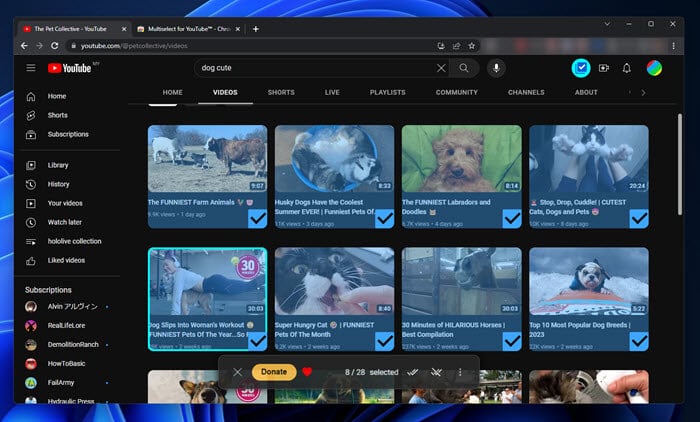
Task: Click the search magnifier button
Action: (x=464, y=68)
